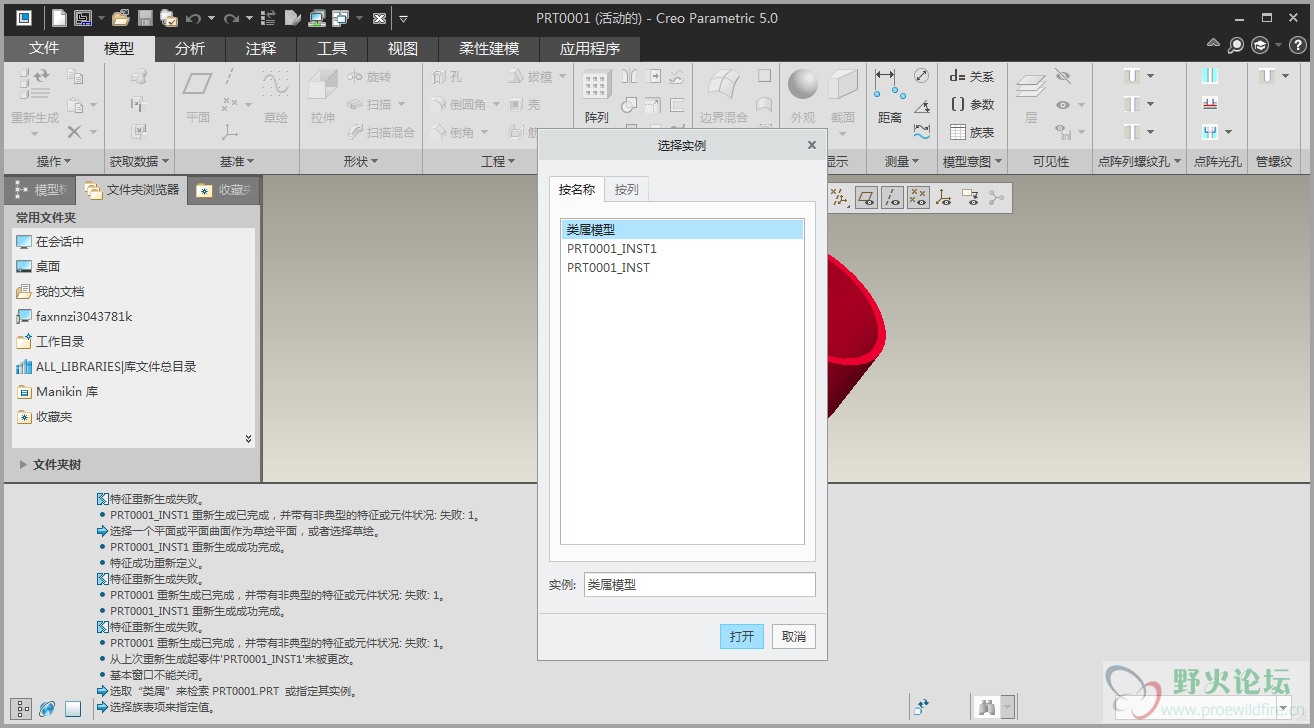
Task: Open the Pattern (阵列) tool
Action: [596, 97]
